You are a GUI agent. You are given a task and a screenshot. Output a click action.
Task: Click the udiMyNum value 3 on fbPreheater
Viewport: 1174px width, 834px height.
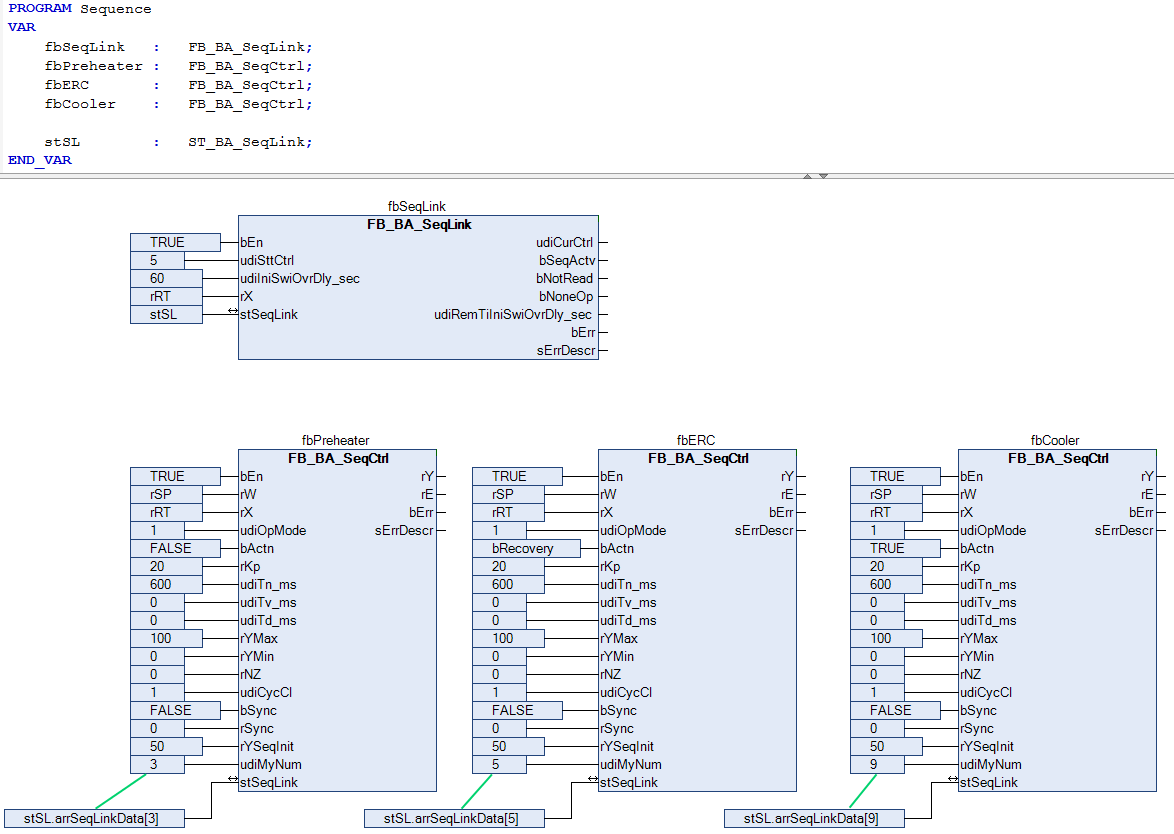click(x=158, y=764)
